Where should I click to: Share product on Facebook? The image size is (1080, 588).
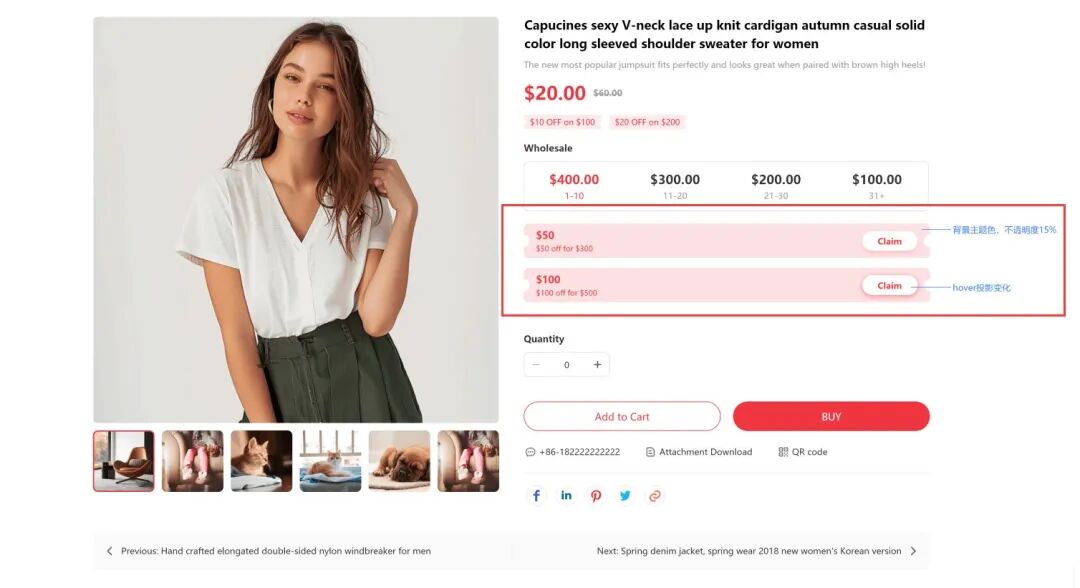pyautogui.click(x=537, y=496)
